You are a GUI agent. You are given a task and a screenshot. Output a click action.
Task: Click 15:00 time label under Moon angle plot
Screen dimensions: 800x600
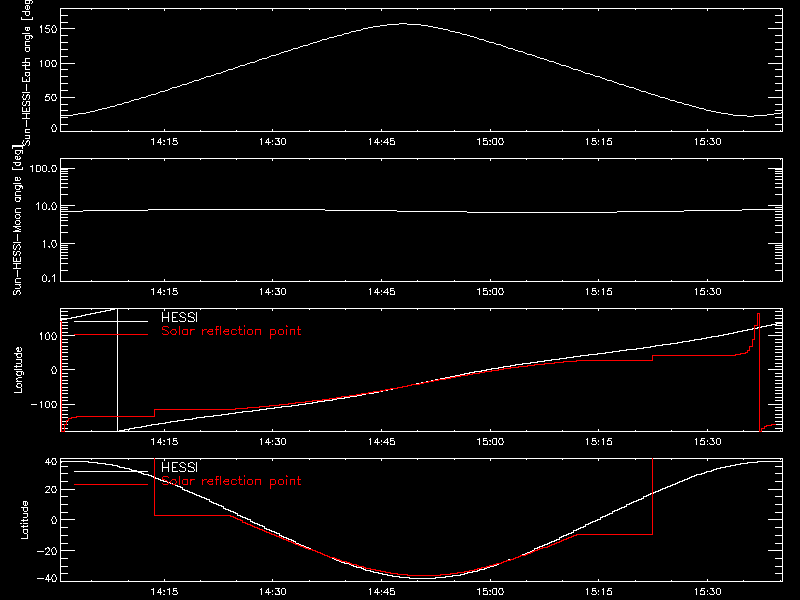[x=490, y=292]
